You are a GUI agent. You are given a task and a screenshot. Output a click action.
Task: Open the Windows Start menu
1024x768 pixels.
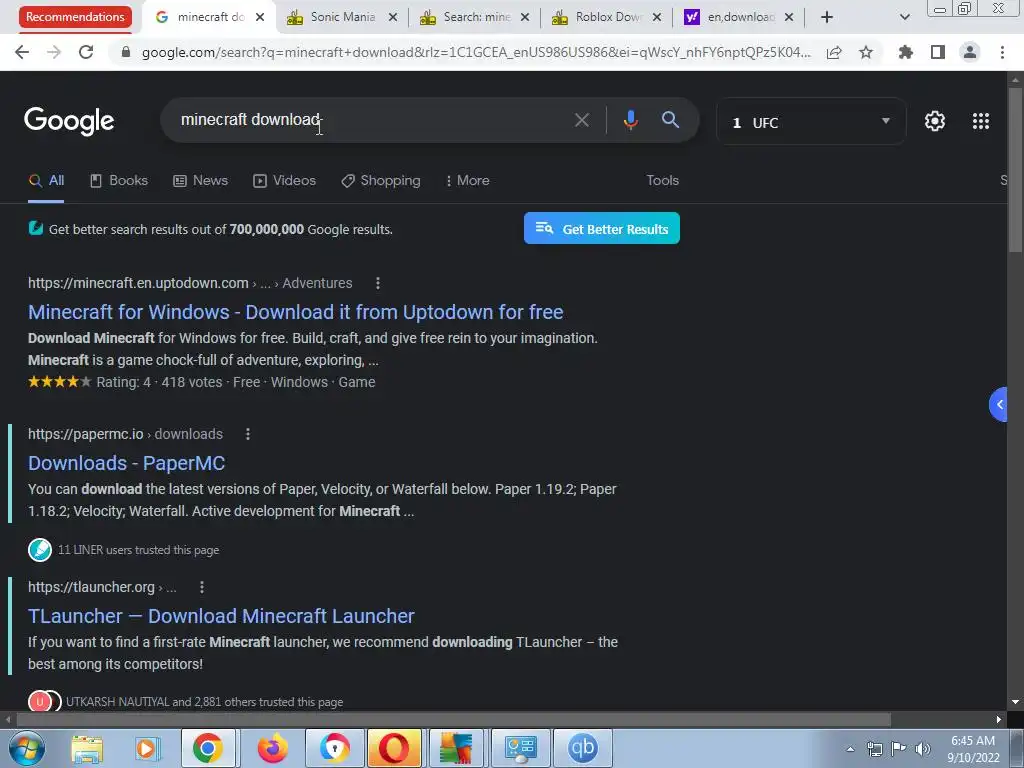tap(26, 748)
